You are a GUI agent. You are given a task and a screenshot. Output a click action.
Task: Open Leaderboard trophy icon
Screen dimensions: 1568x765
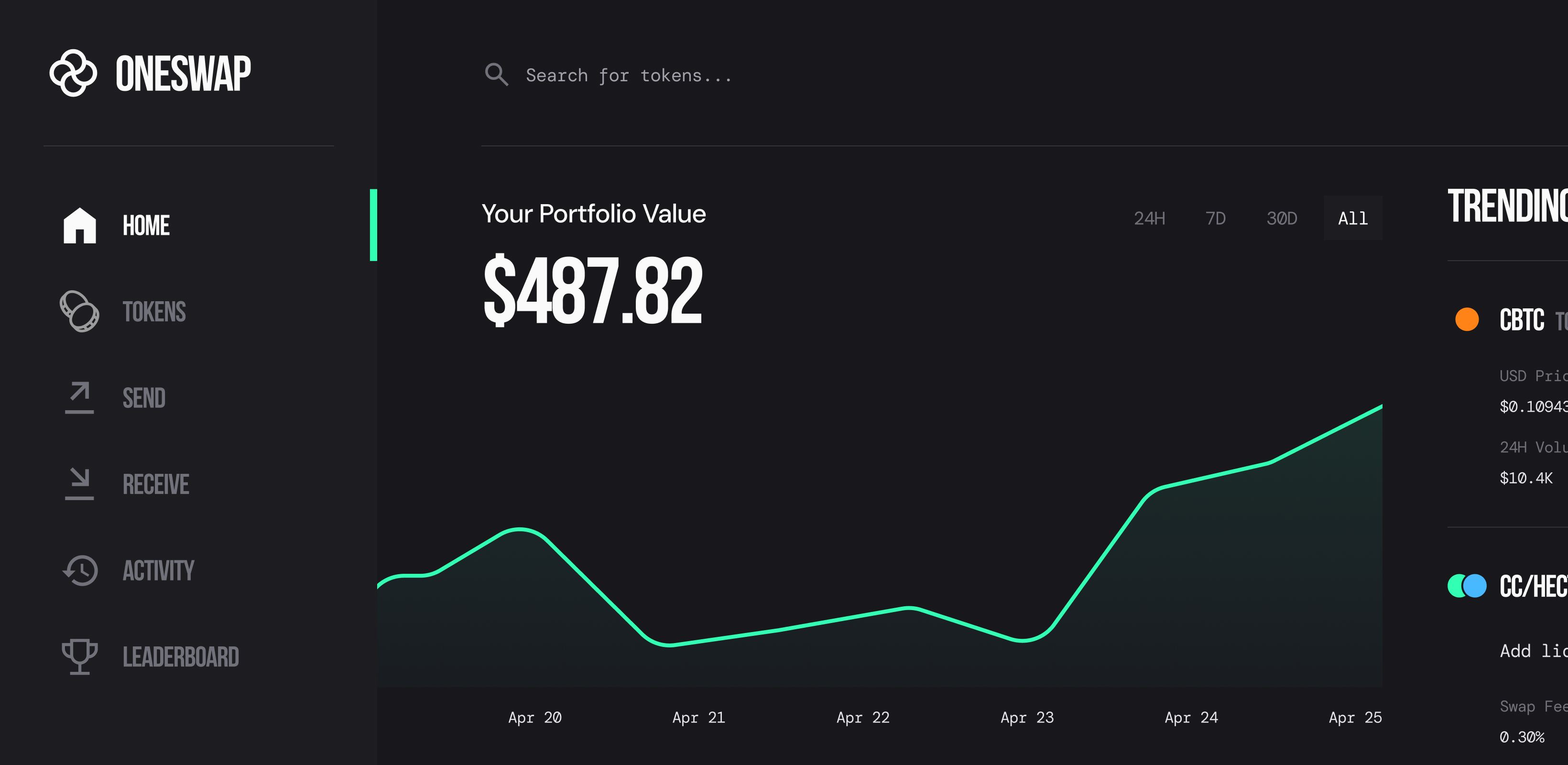pyautogui.click(x=80, y=656)
